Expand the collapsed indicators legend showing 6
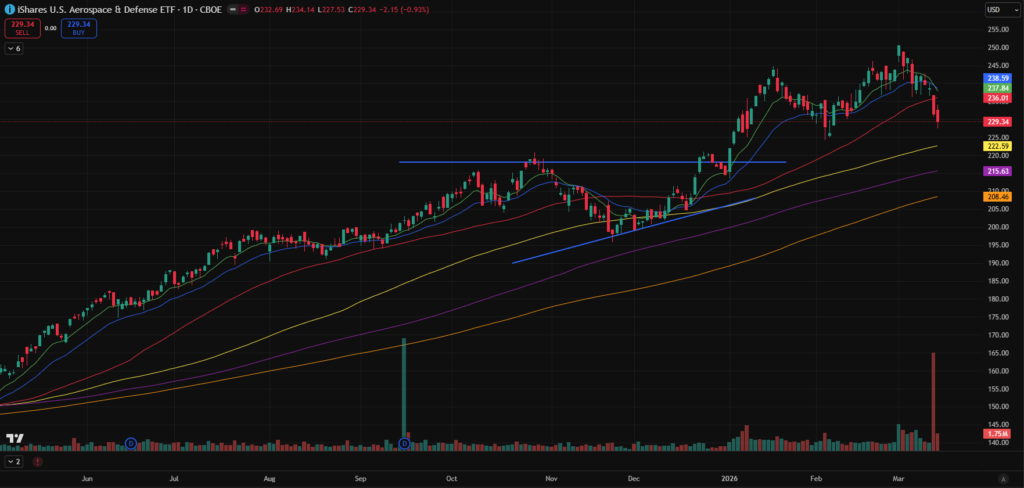This screenshot has width=1024, height=488. coord(13,48)
